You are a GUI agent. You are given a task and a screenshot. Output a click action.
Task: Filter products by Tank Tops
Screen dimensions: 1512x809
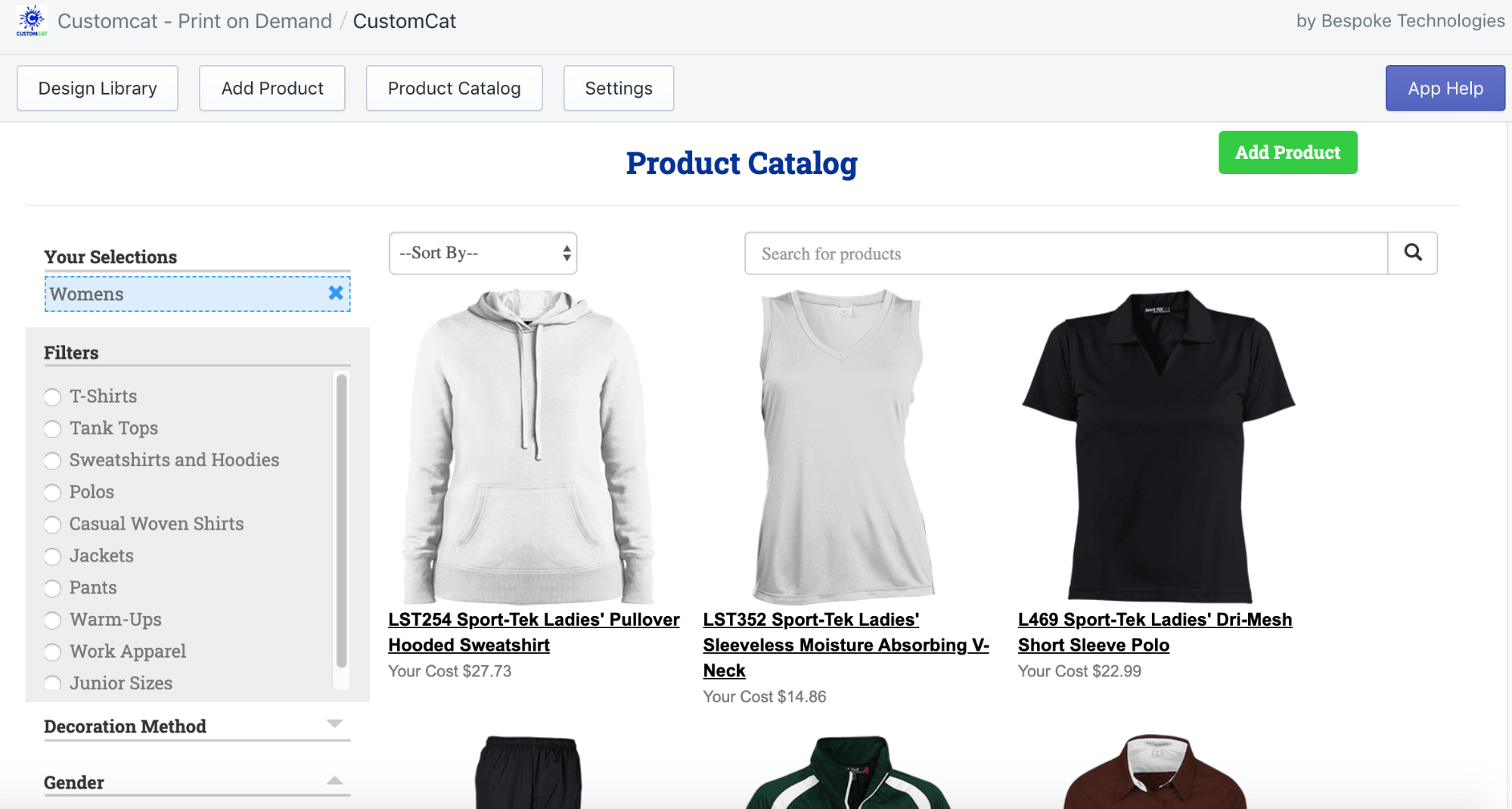click(x=52, y=428)
